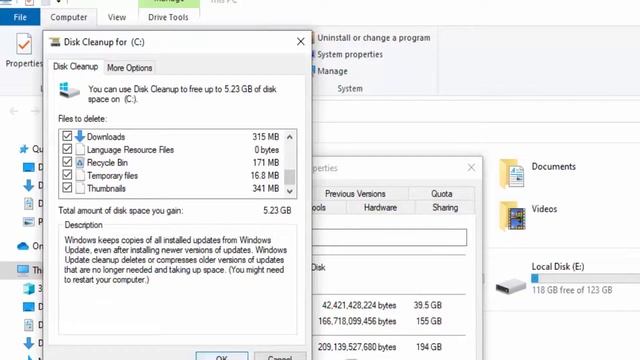Click the Documents folder label
The image size is (640, 360).
point(553,167)
